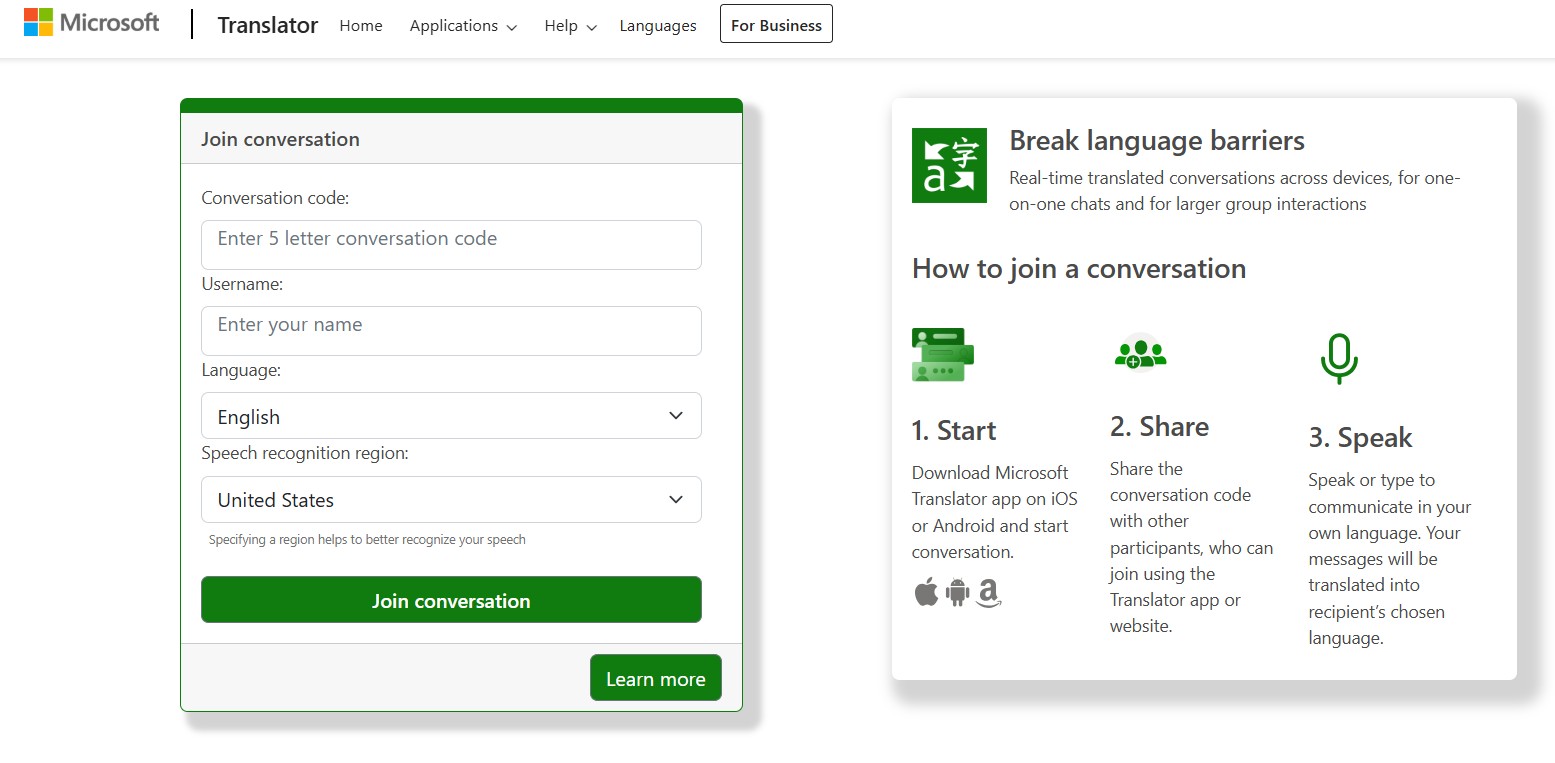Click the 2. Share step title
The height and width of the screenshot is (763, 1555).
1159,427
